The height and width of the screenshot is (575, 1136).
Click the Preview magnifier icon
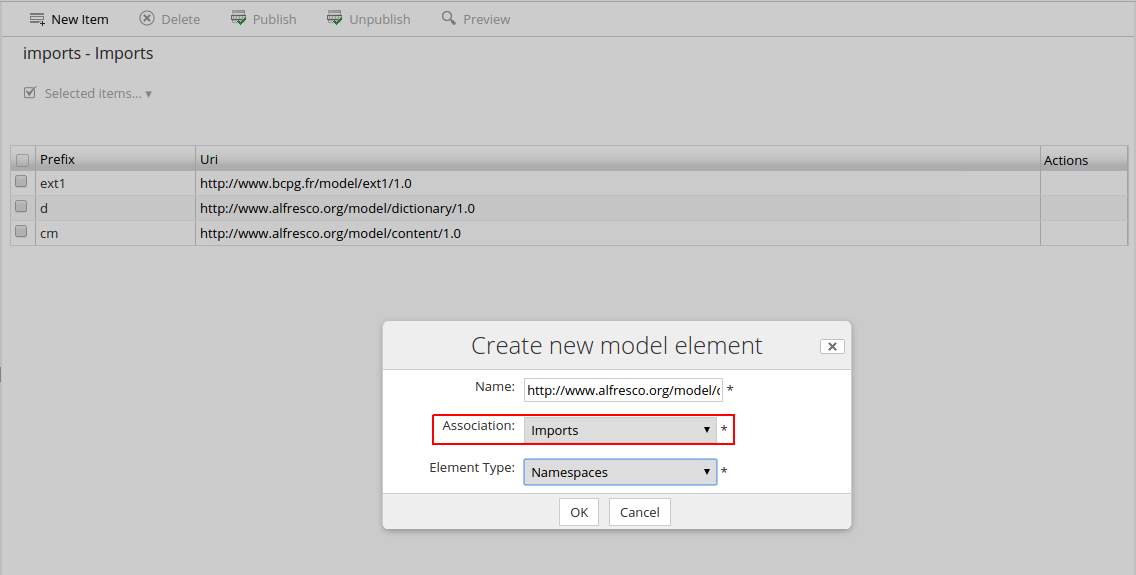[x=448, y=18]
